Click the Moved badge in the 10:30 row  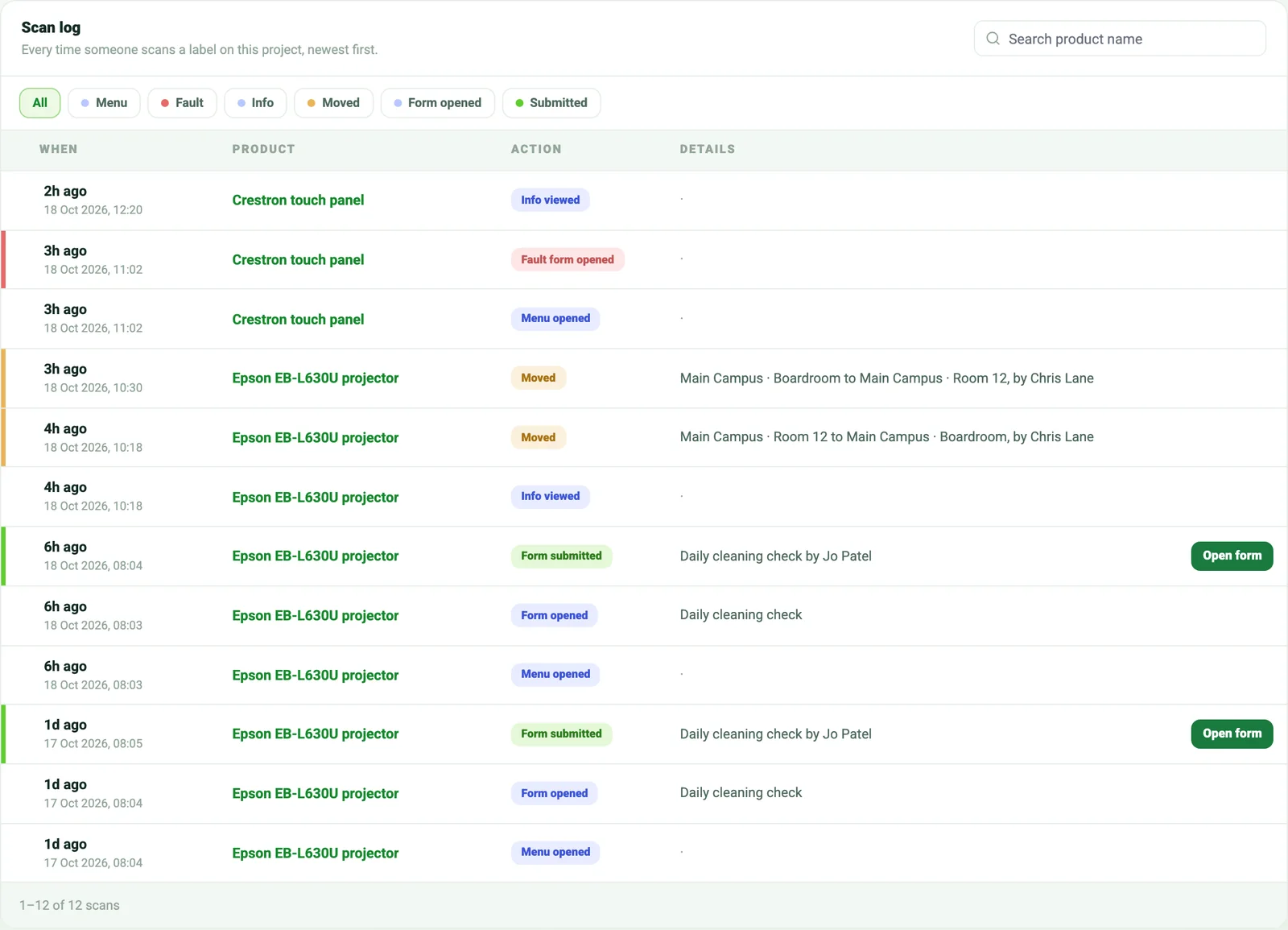click(x=539, y=378)
